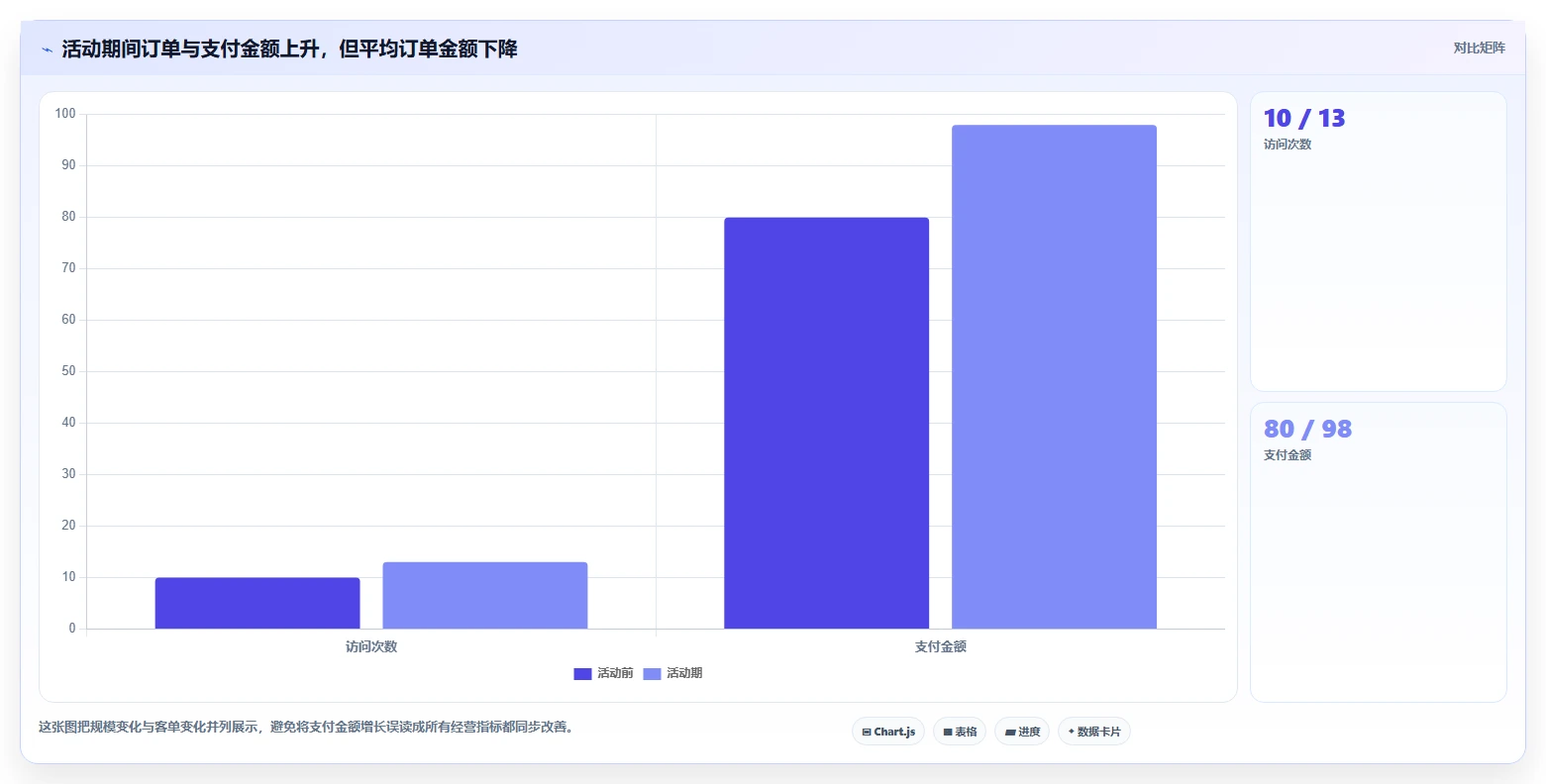Toggle the 活动前 legend item

point(603,673)
